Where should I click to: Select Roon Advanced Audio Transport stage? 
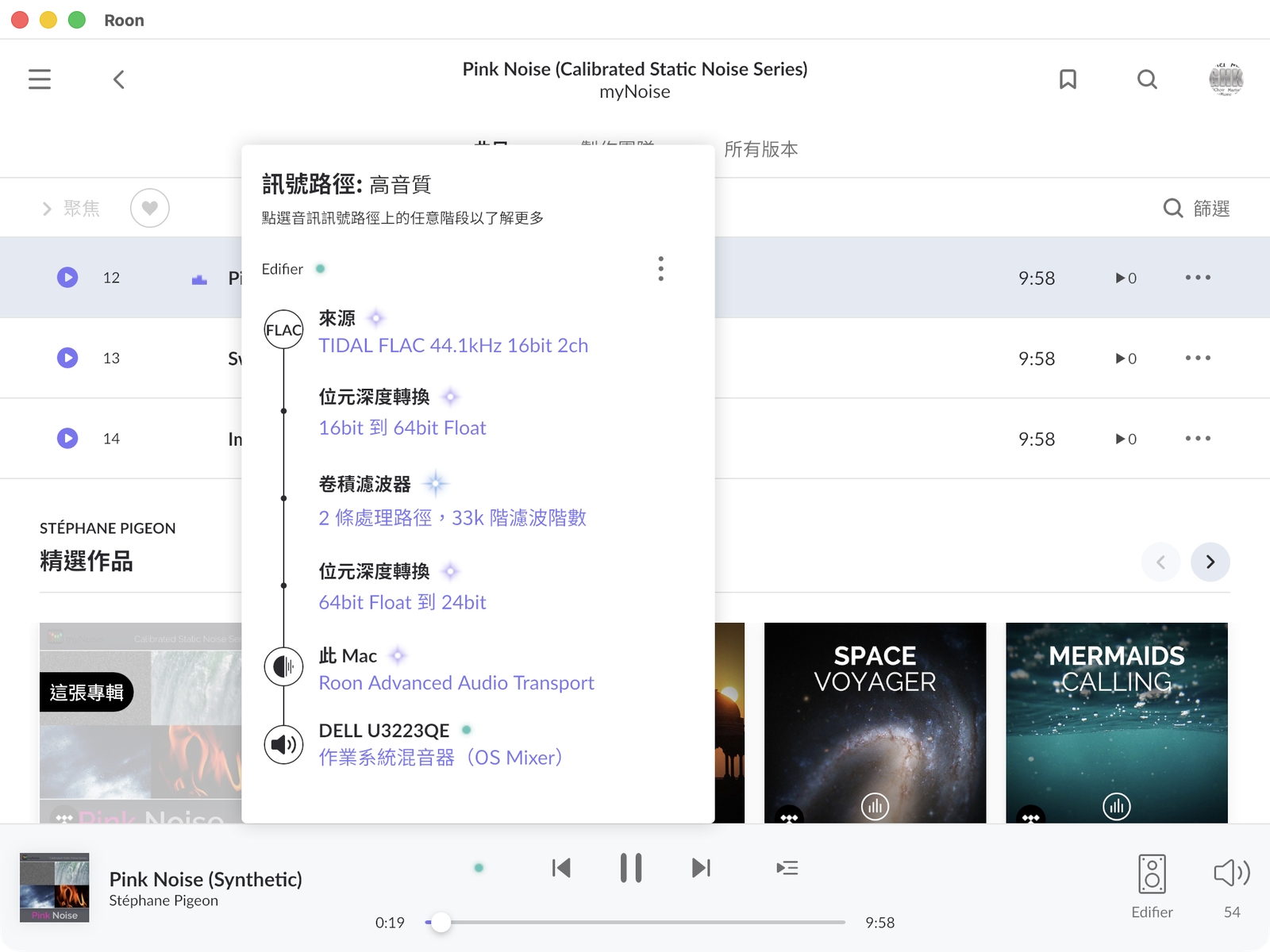tap(456, 683)
